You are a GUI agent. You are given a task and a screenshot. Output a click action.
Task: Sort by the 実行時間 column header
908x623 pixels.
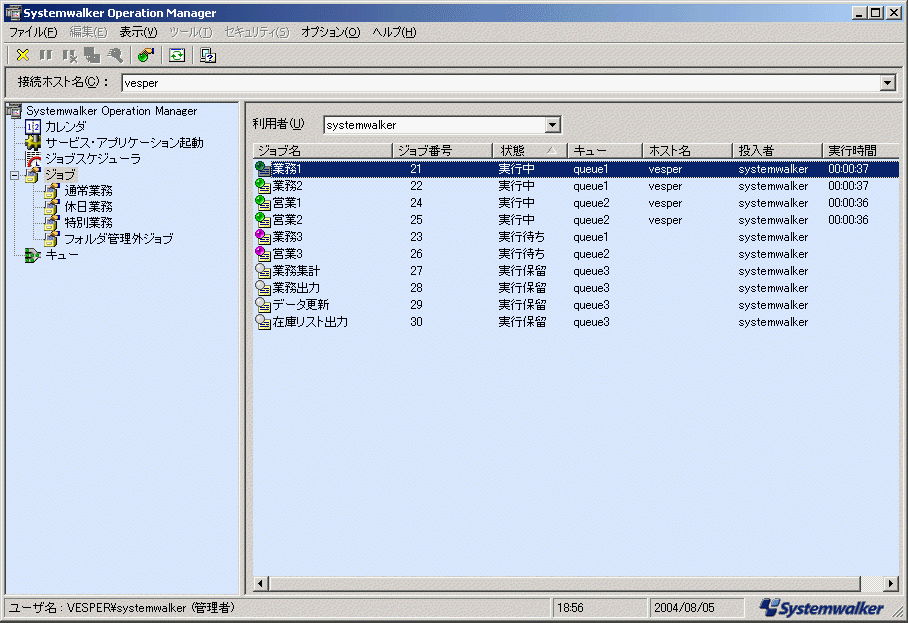point(860,151)
